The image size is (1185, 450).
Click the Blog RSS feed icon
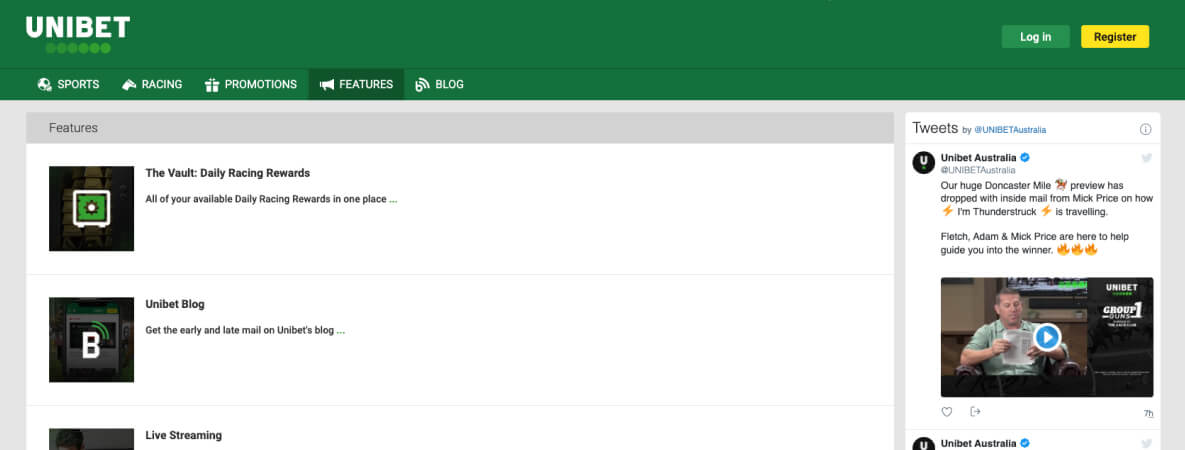point(422,85)
